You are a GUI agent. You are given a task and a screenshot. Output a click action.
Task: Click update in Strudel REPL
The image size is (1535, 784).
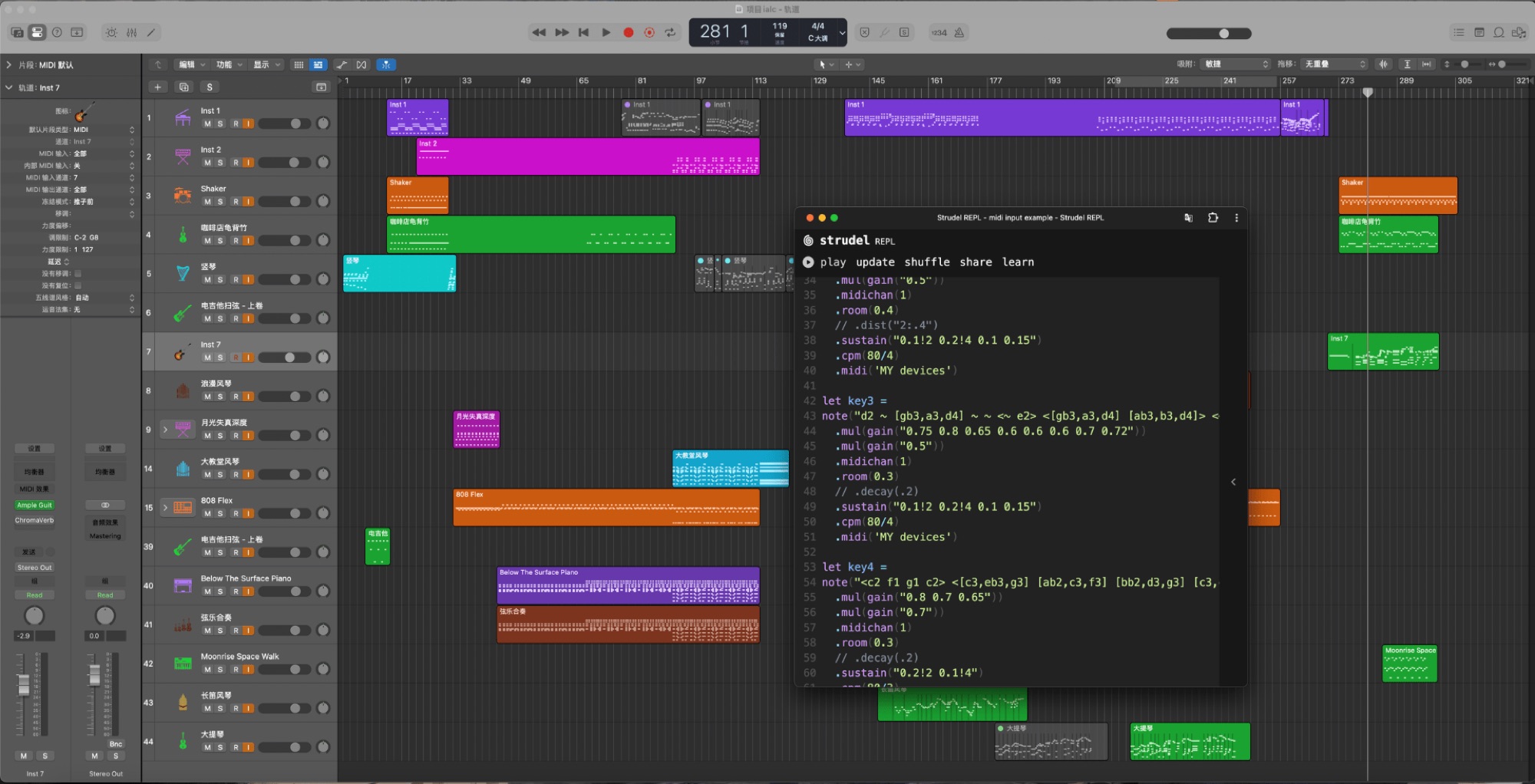tap(876, 262)
